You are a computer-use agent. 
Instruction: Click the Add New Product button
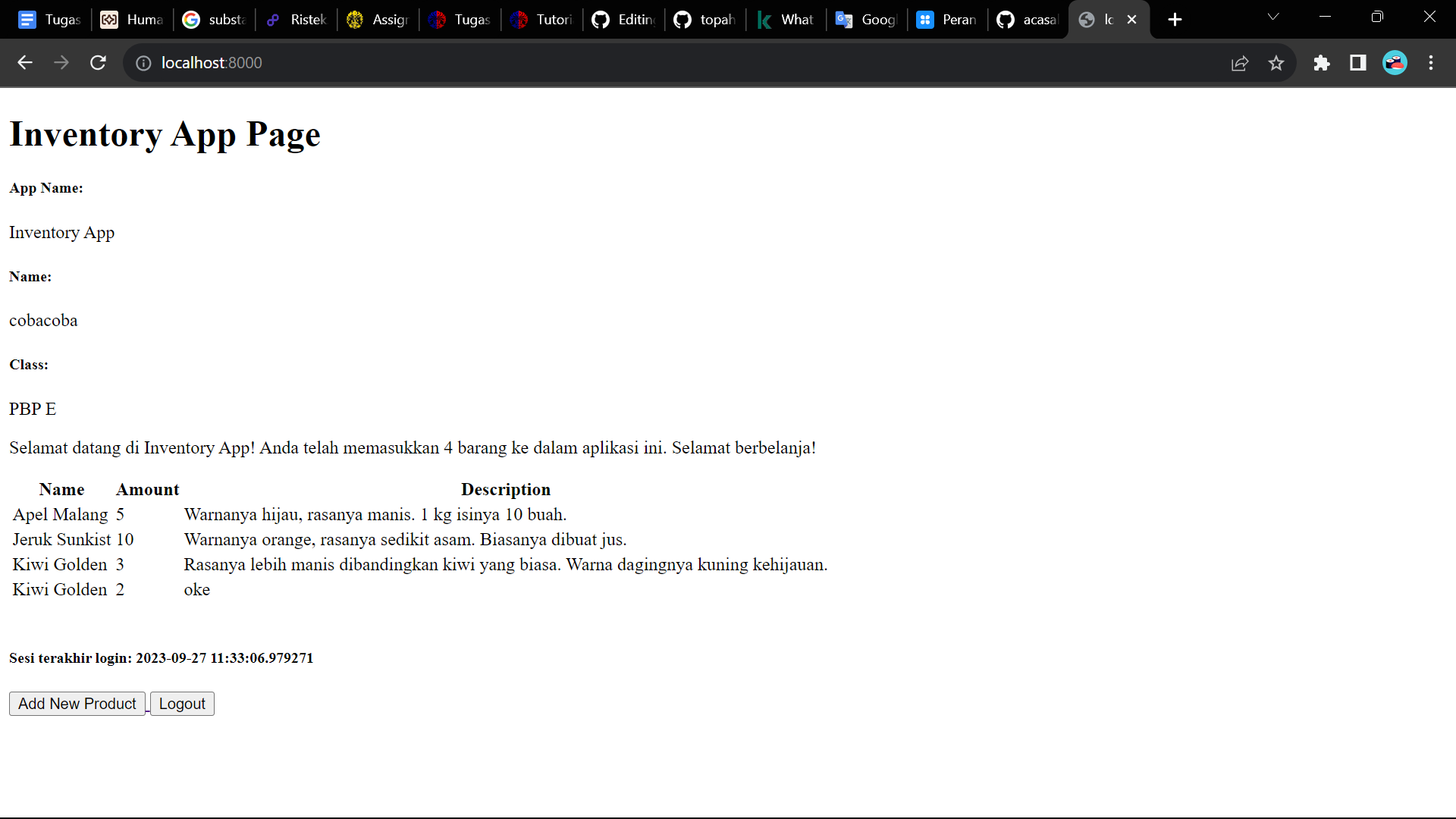(77, 703)
